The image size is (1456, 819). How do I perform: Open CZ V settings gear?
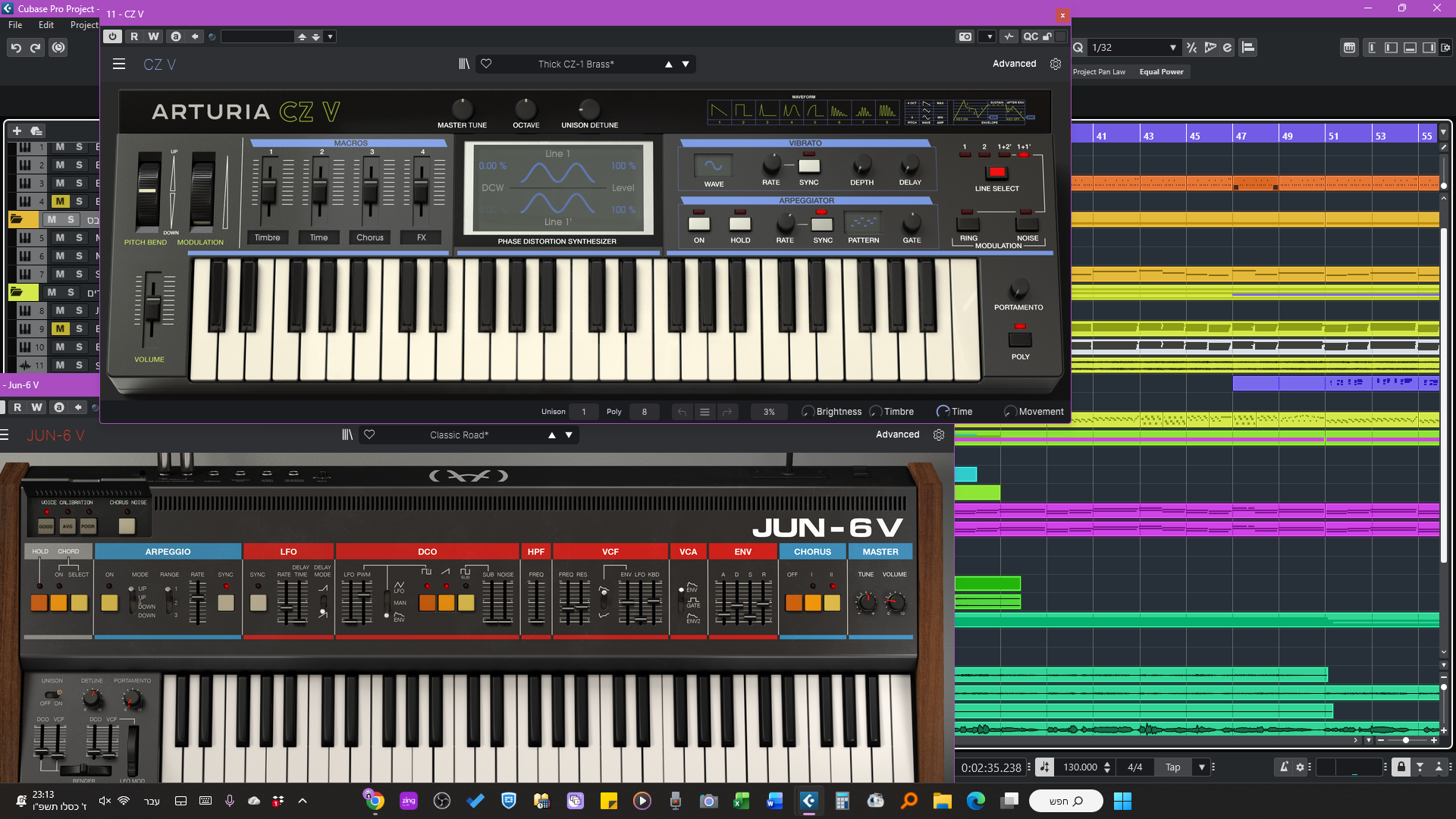tap(1055, 64)
